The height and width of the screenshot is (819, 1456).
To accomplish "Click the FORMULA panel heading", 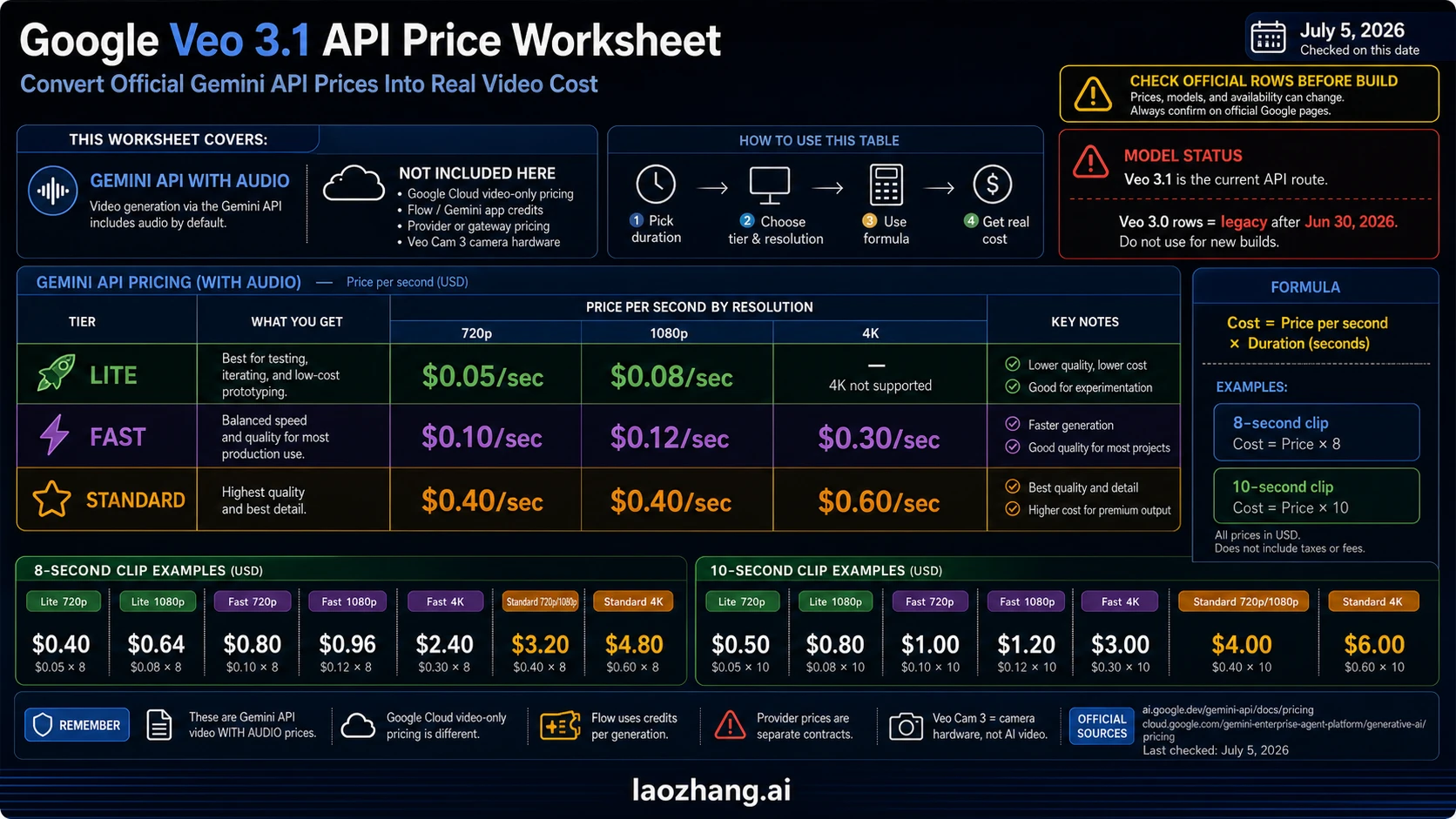I will point(1305,286).
